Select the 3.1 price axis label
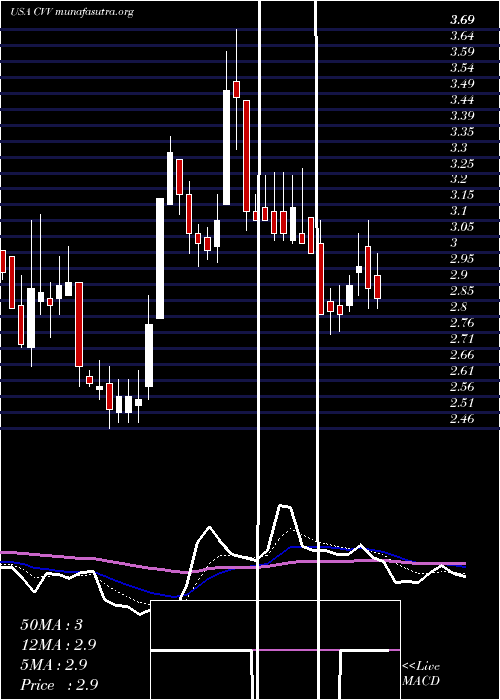 click(x=459, y=211)
